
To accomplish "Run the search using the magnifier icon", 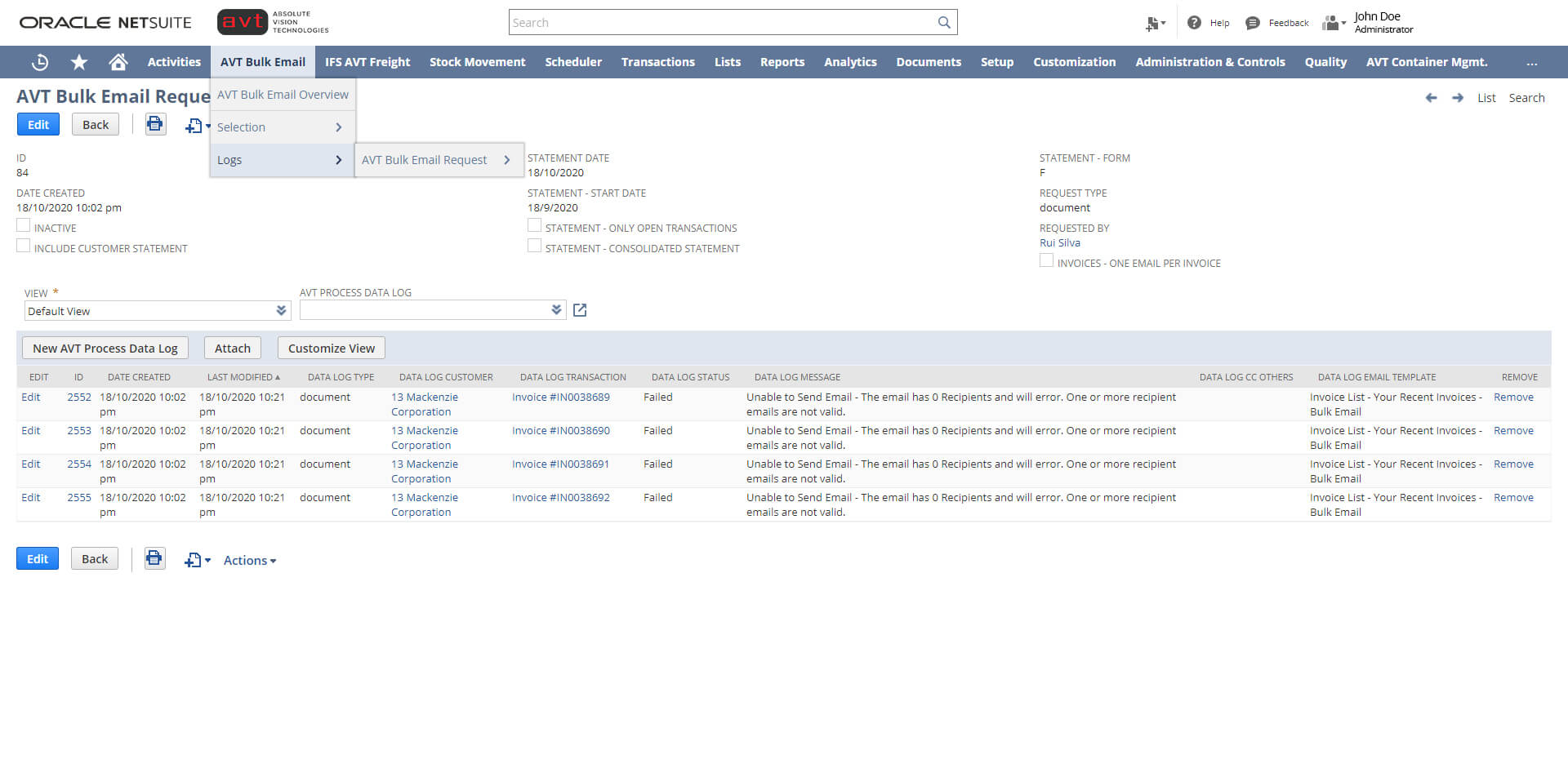I will tap(944, 22).
